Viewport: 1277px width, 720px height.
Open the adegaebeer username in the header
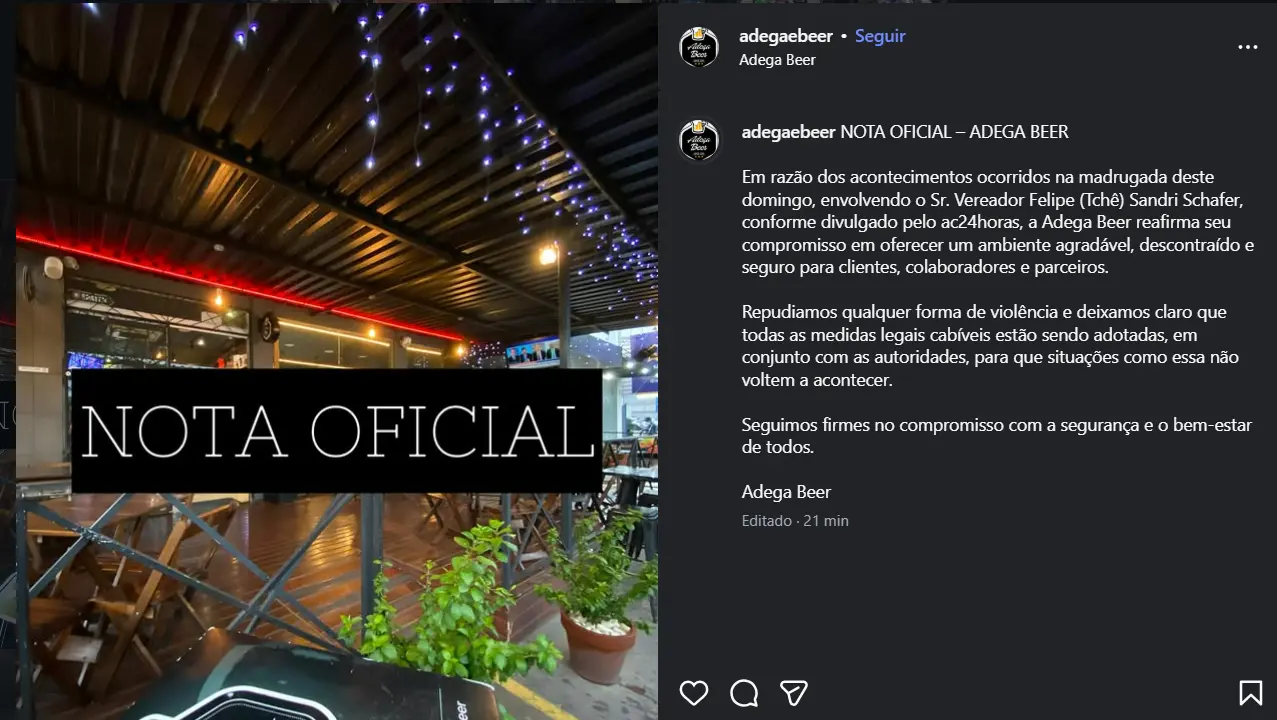[x=786, y=36]
